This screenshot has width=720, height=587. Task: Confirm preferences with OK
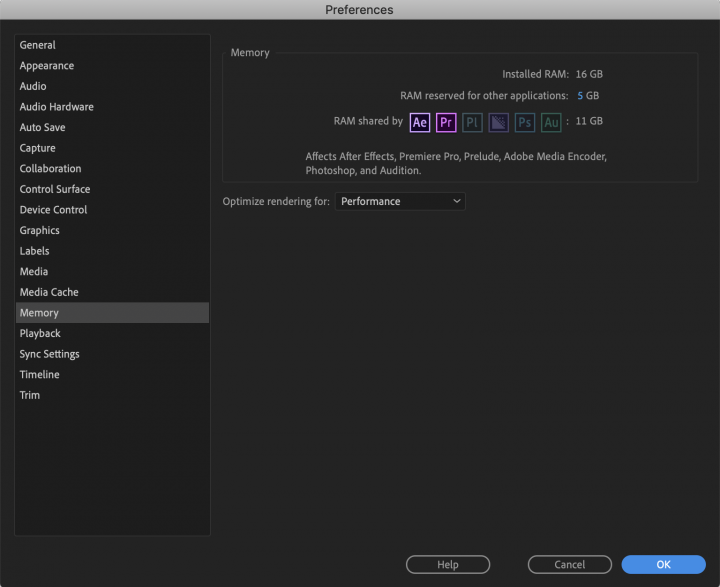click(664, 564)
